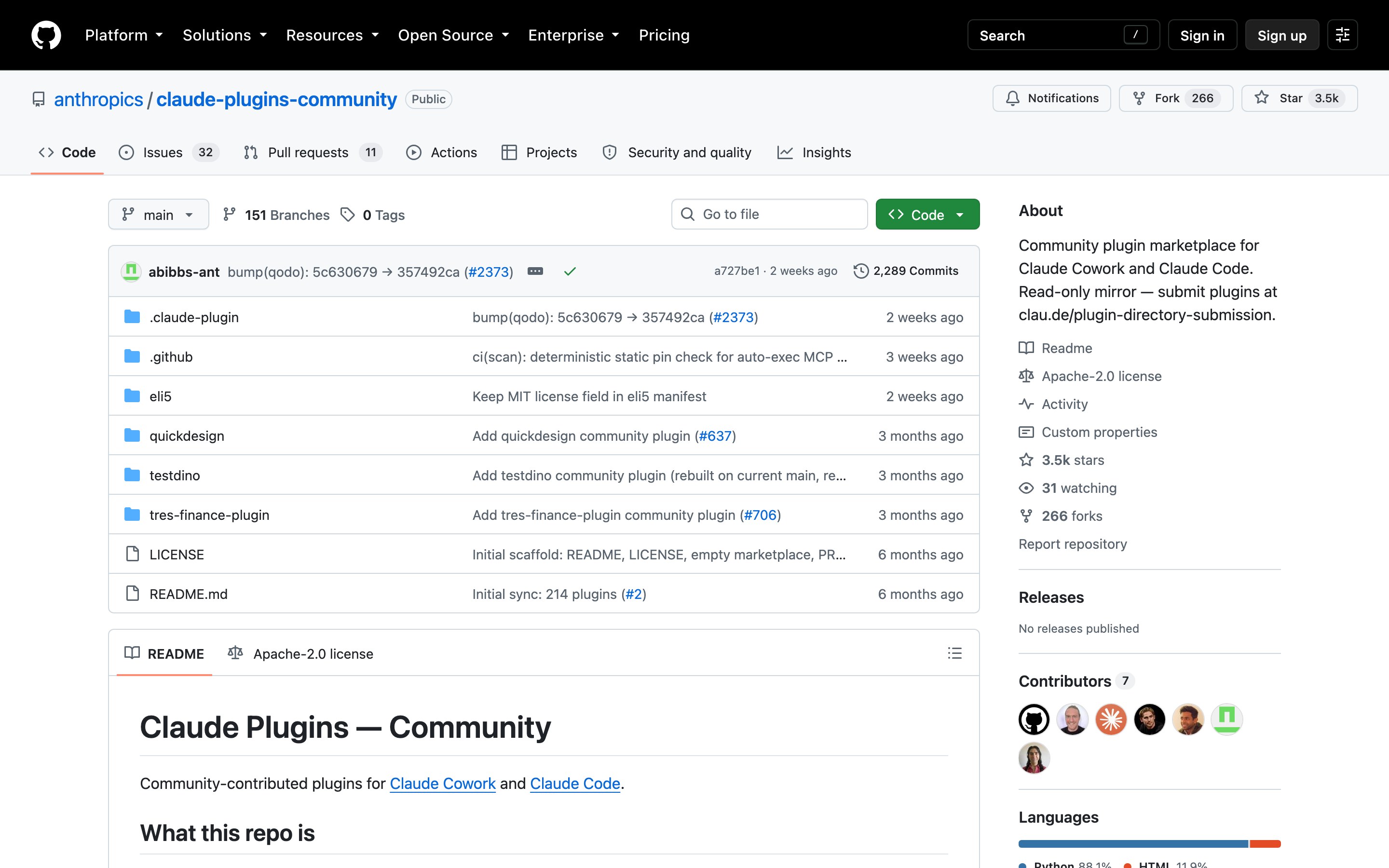Click the testdino folder icon
The width and height of the screenshot is (1389, 868).
point(132,475)
